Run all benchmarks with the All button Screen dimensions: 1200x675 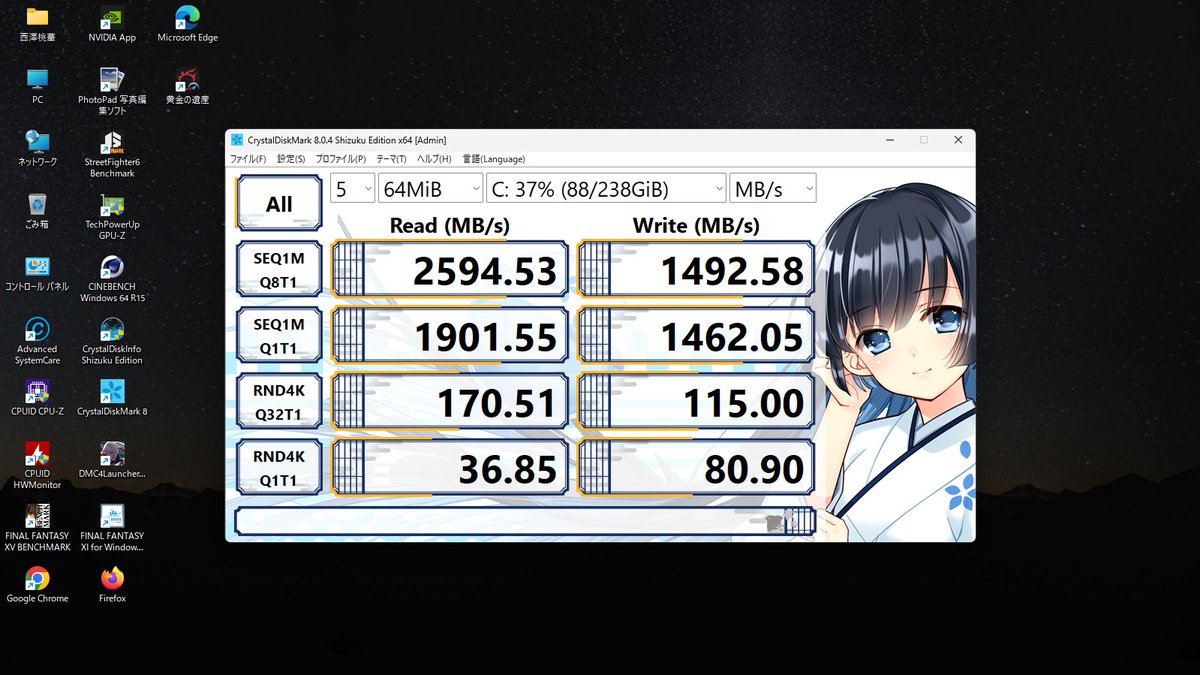pos(279,204)
